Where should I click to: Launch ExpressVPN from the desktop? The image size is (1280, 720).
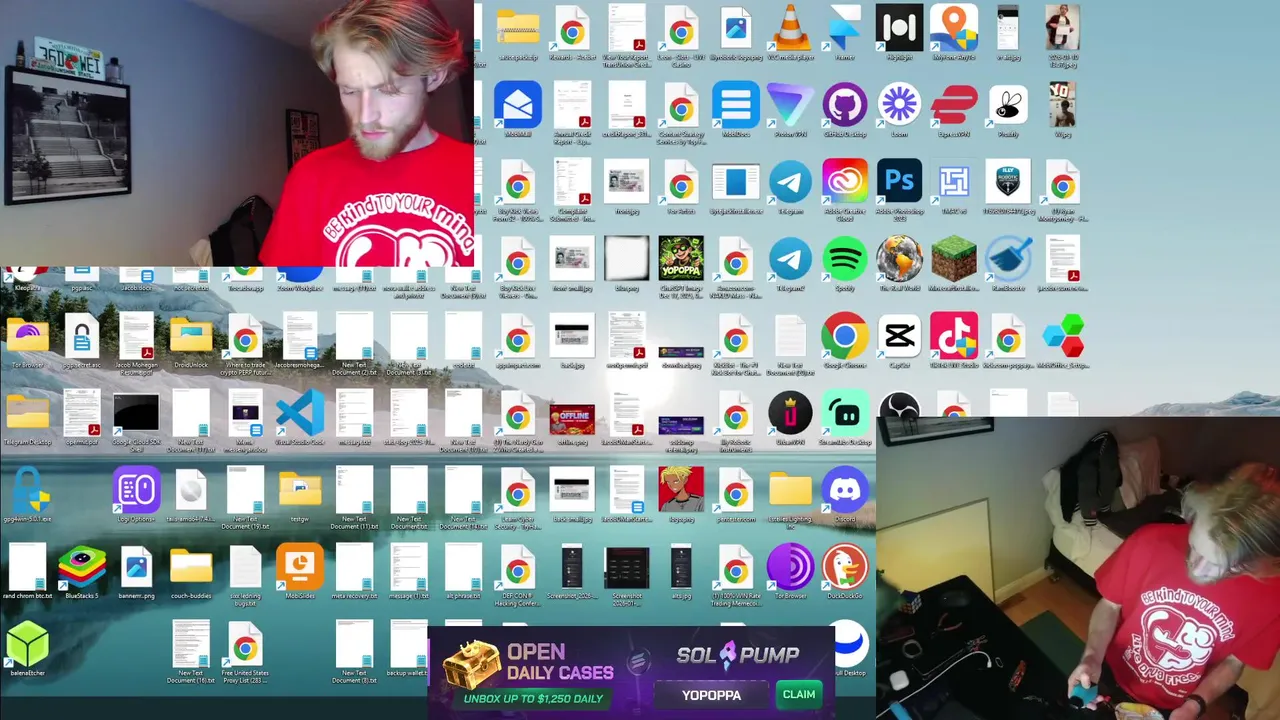point(954,105)
